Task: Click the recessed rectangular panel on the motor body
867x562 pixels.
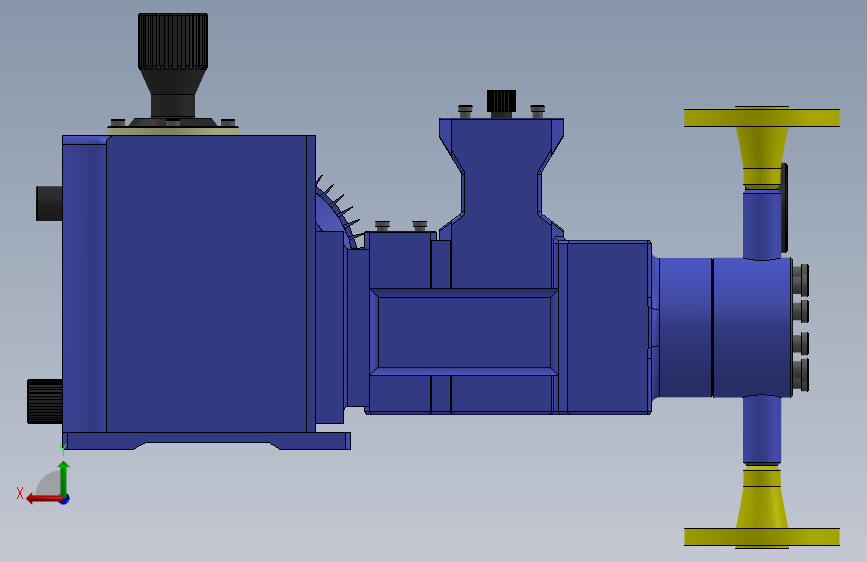Action: click(463, 332)
